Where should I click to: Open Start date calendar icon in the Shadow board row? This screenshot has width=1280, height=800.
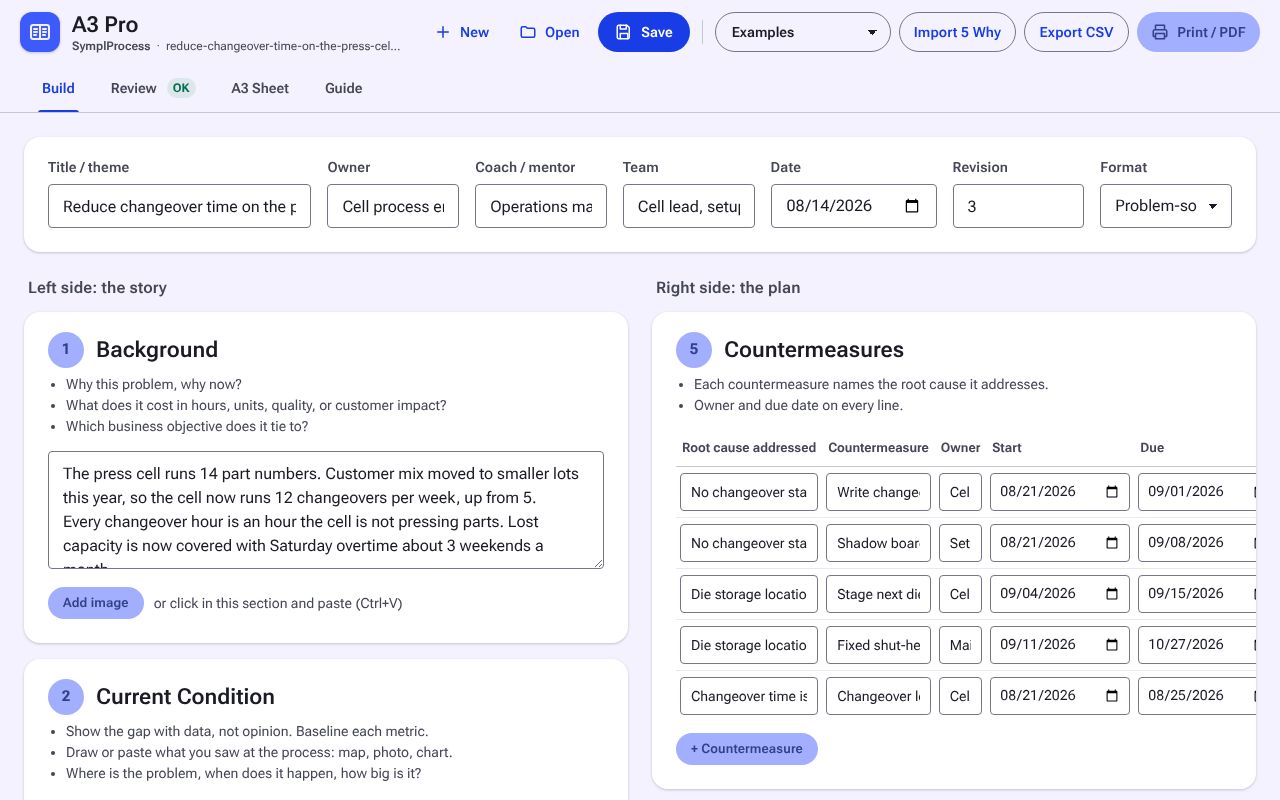1112,543
